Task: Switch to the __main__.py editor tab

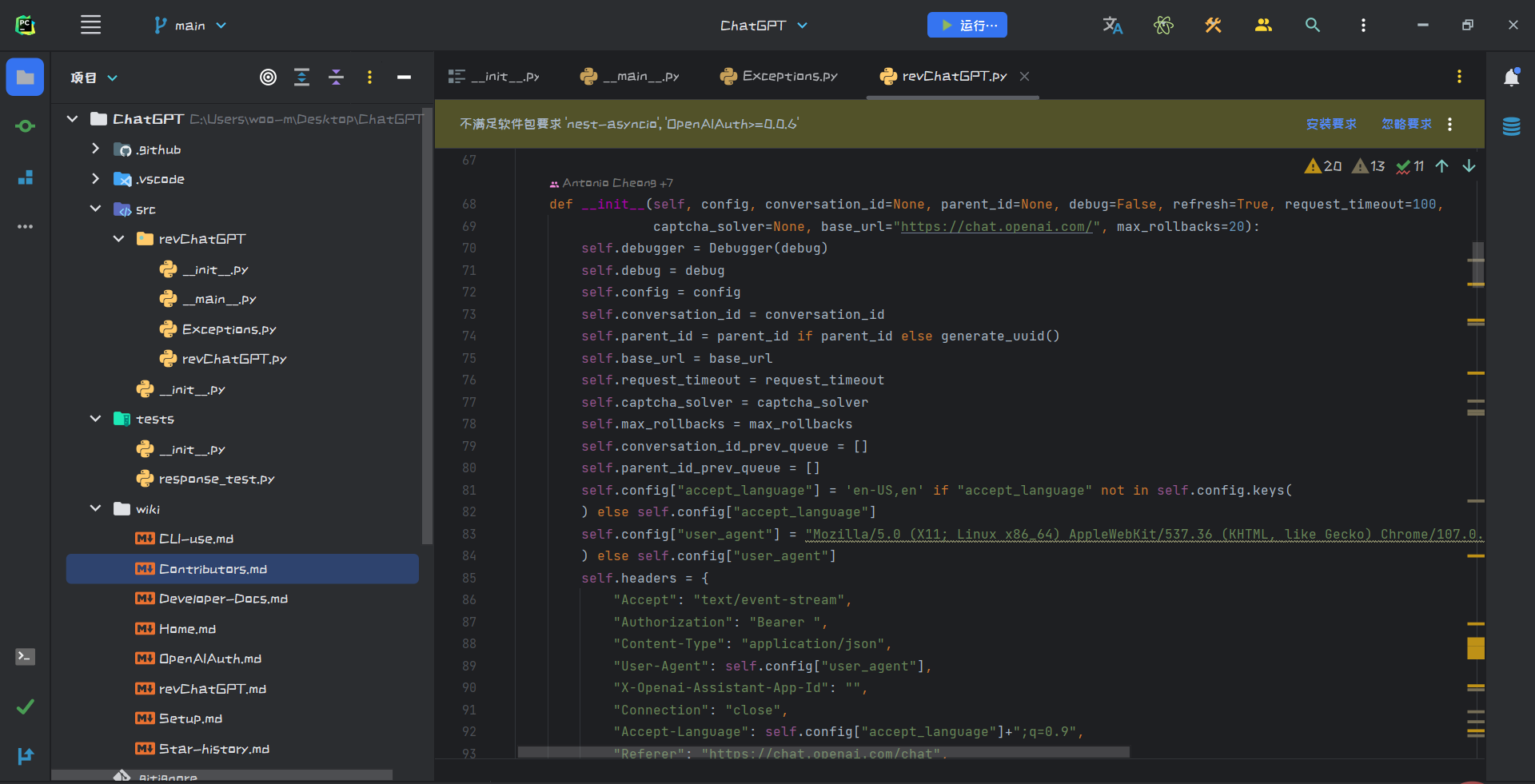Action: [x=629, y=76]
